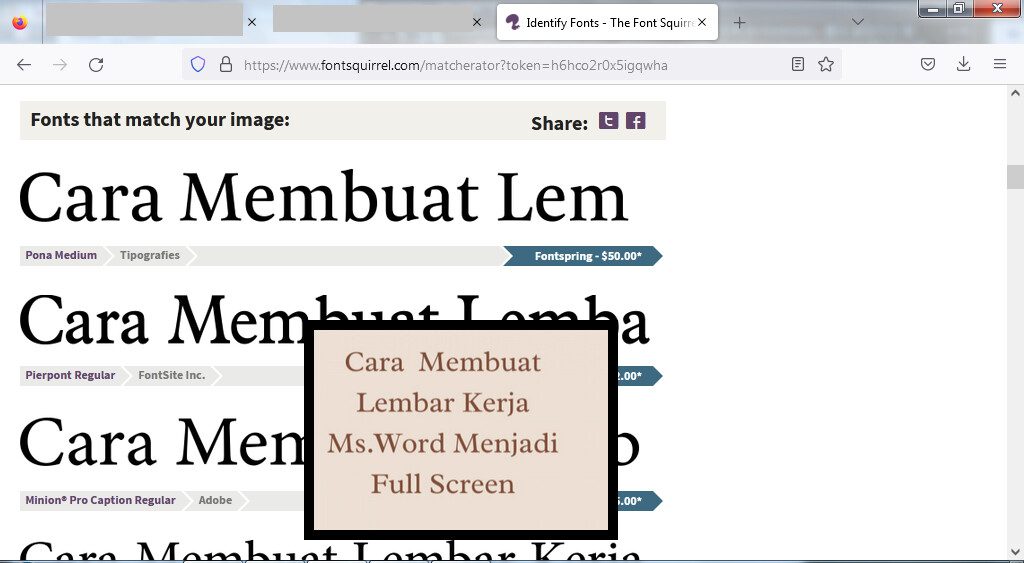Bookmark this page with the star icon
Screen dimensions: 1024x563
(826, 64)
